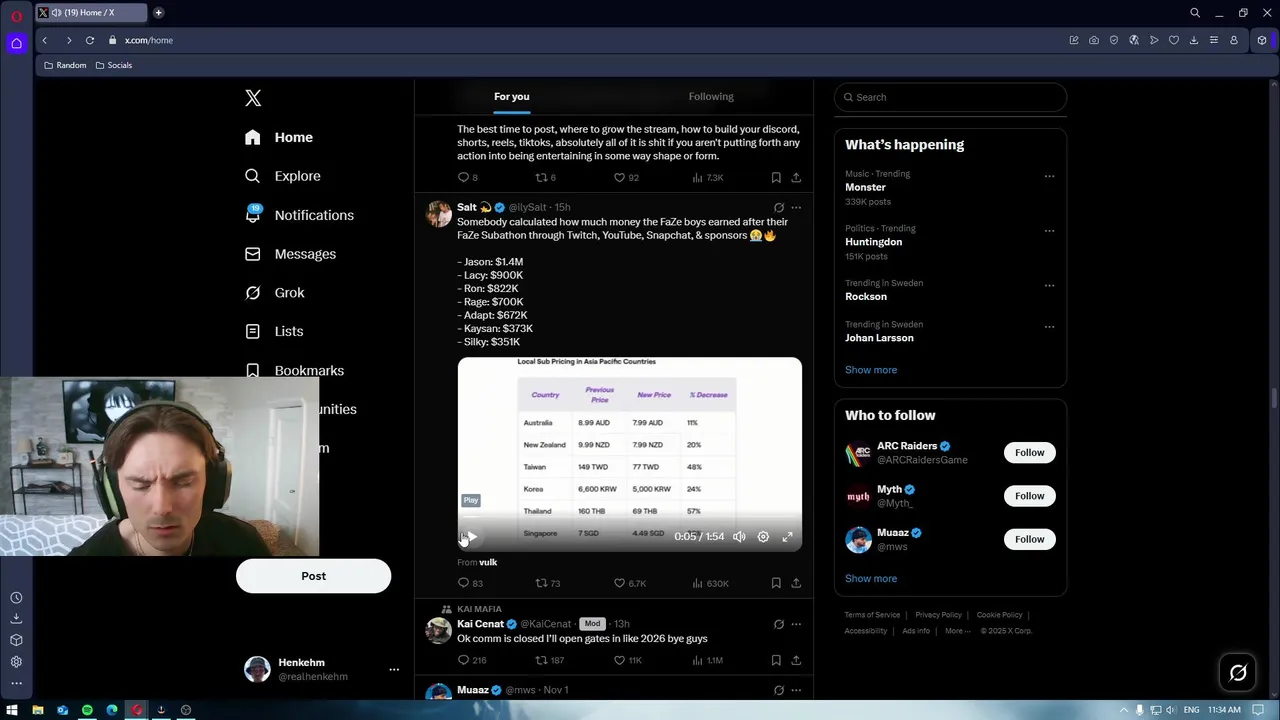
Task: Switch to the Following tab
Action: (711, 97)
